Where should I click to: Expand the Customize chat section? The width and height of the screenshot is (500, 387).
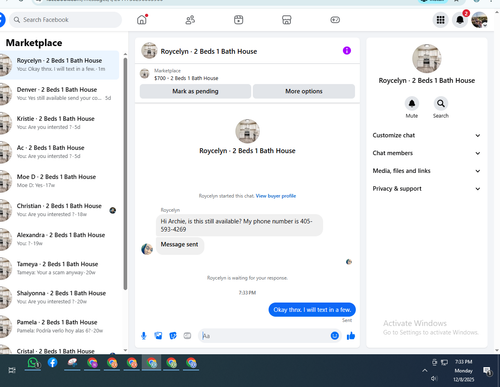(427, 135)
